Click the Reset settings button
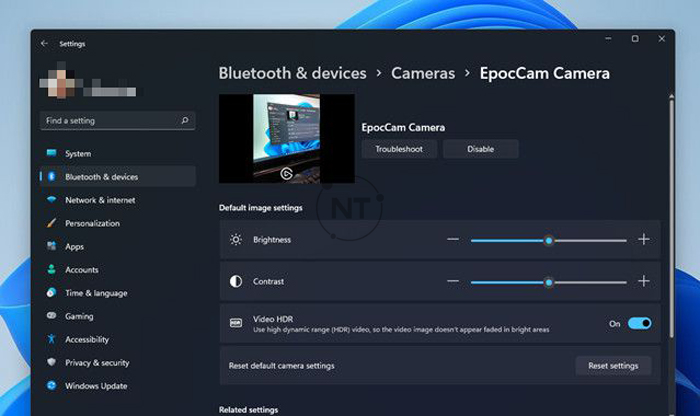 pos(613,366)
